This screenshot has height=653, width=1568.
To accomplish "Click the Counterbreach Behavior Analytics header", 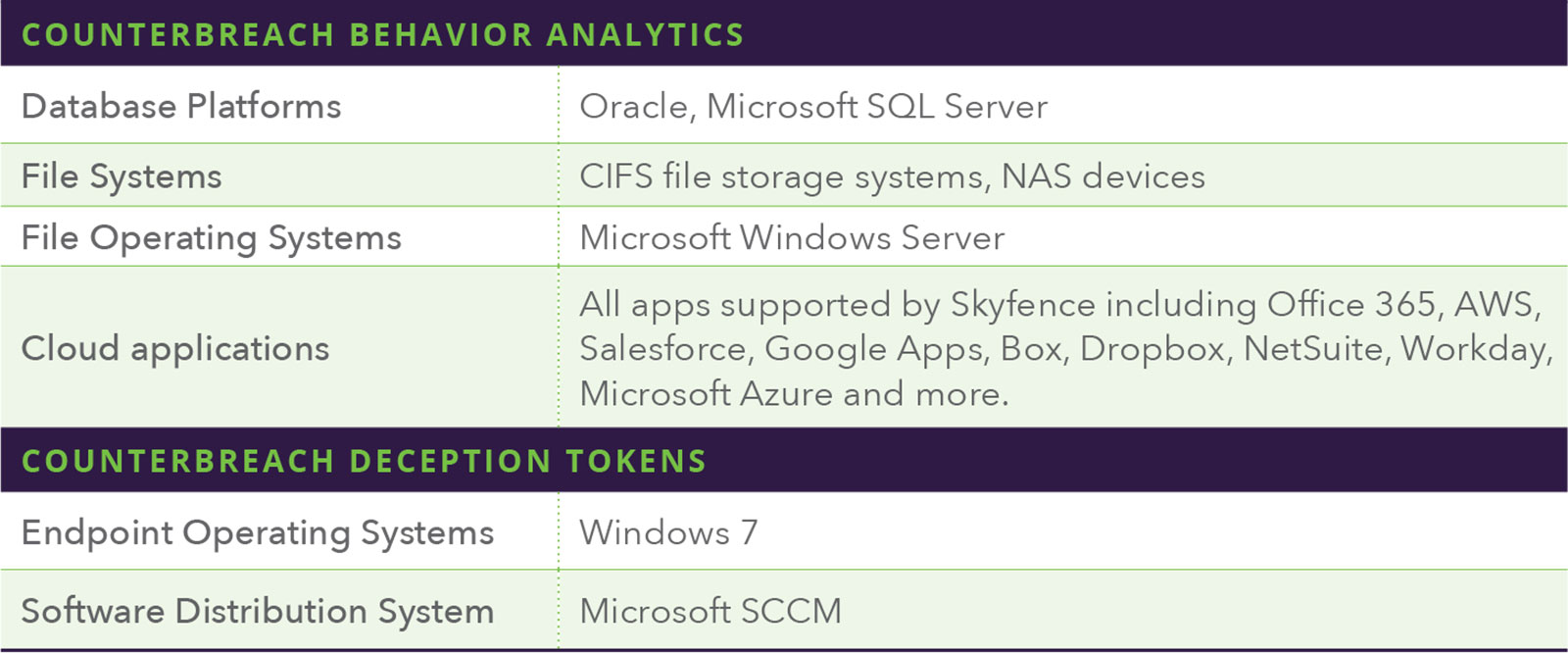I will (382, 35).
